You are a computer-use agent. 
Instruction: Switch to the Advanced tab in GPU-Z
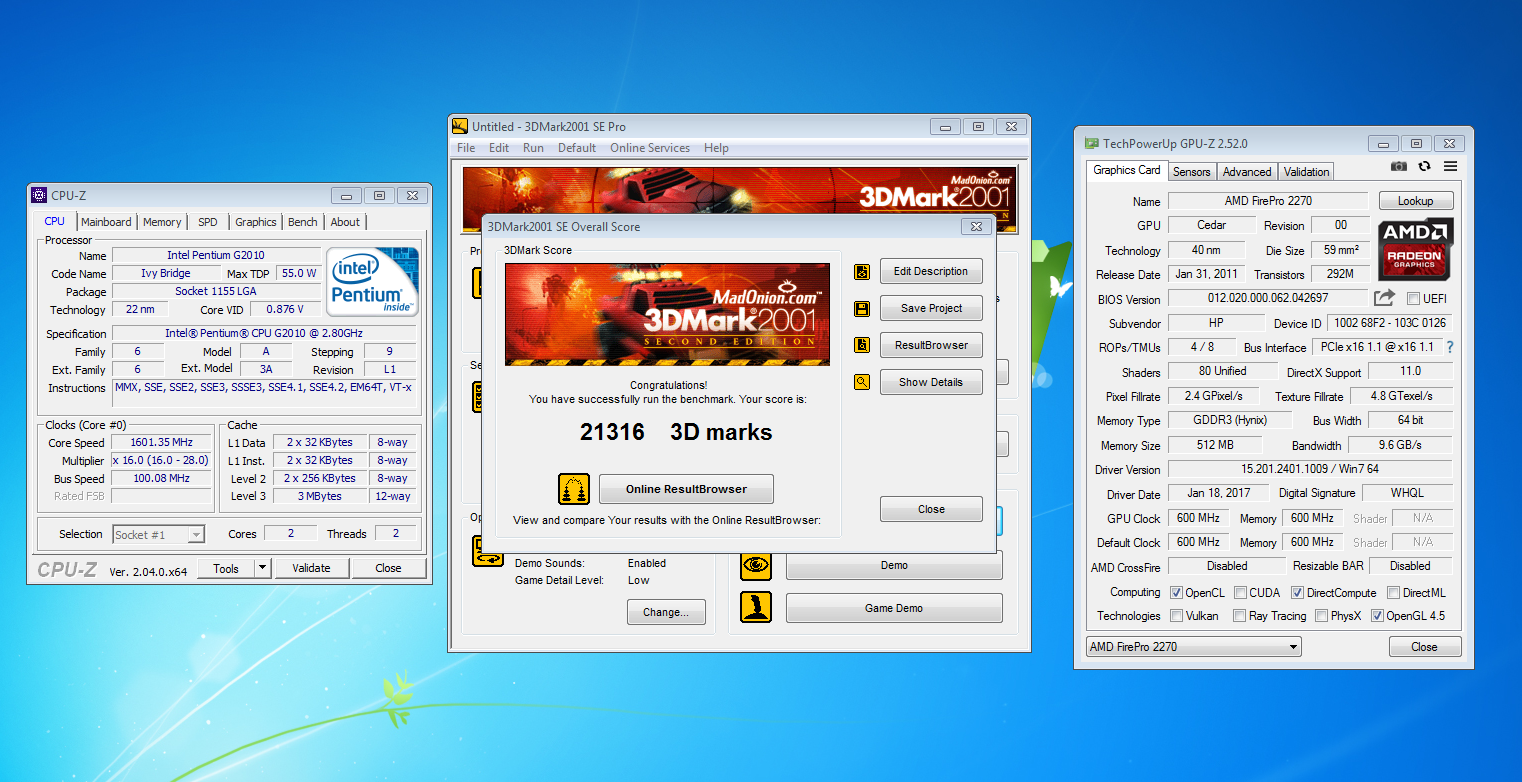[1247, 172]
